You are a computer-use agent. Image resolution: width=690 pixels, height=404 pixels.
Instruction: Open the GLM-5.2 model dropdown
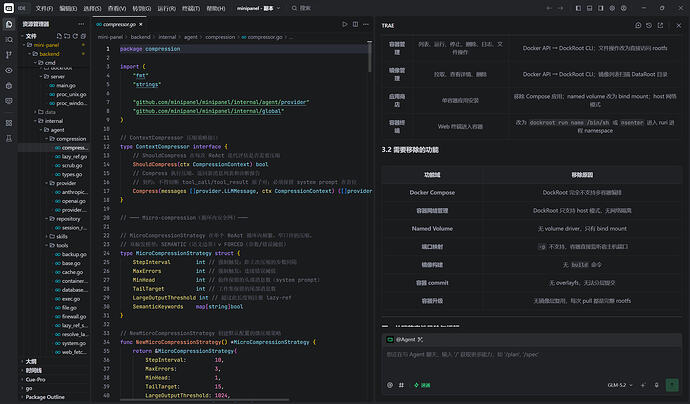(620, 385)
